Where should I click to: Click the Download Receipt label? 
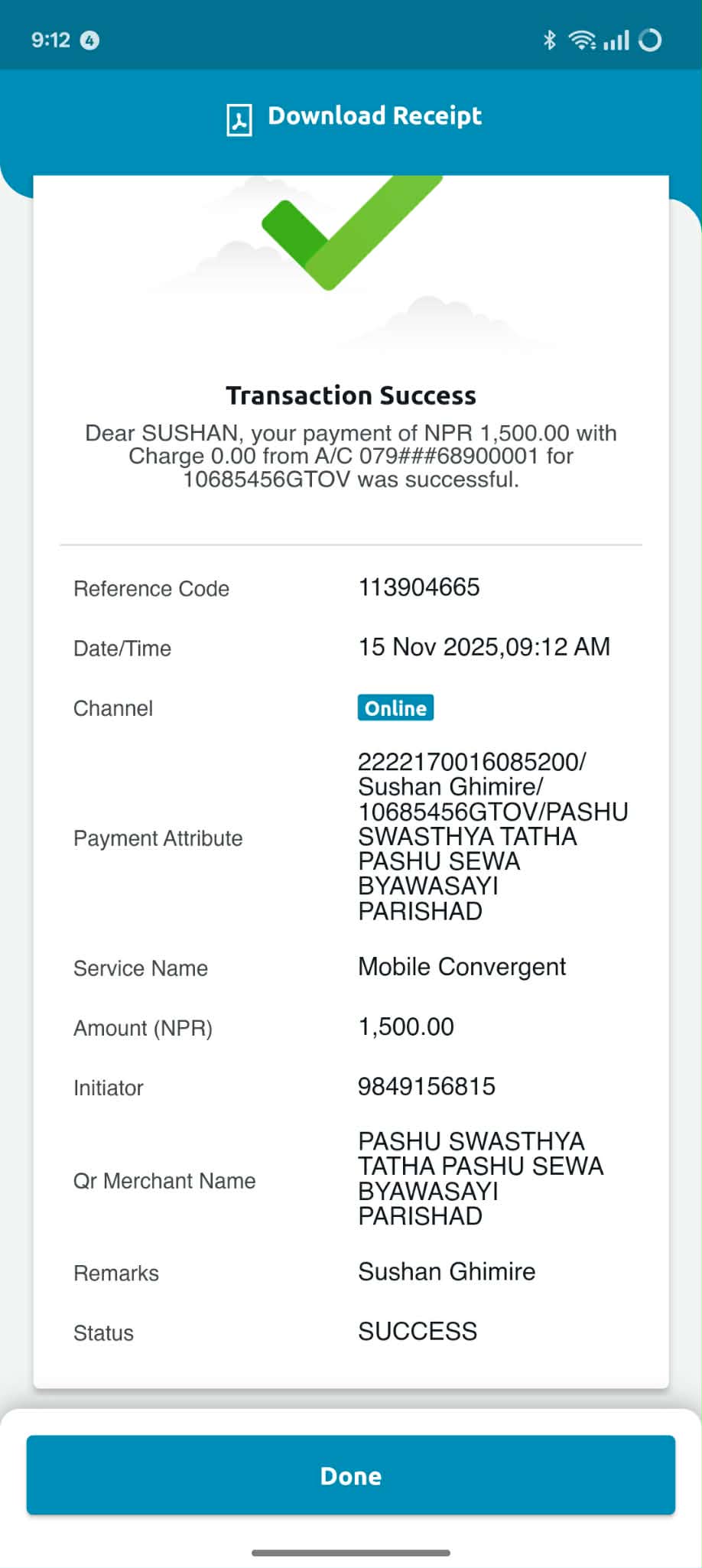pos(375,116)
